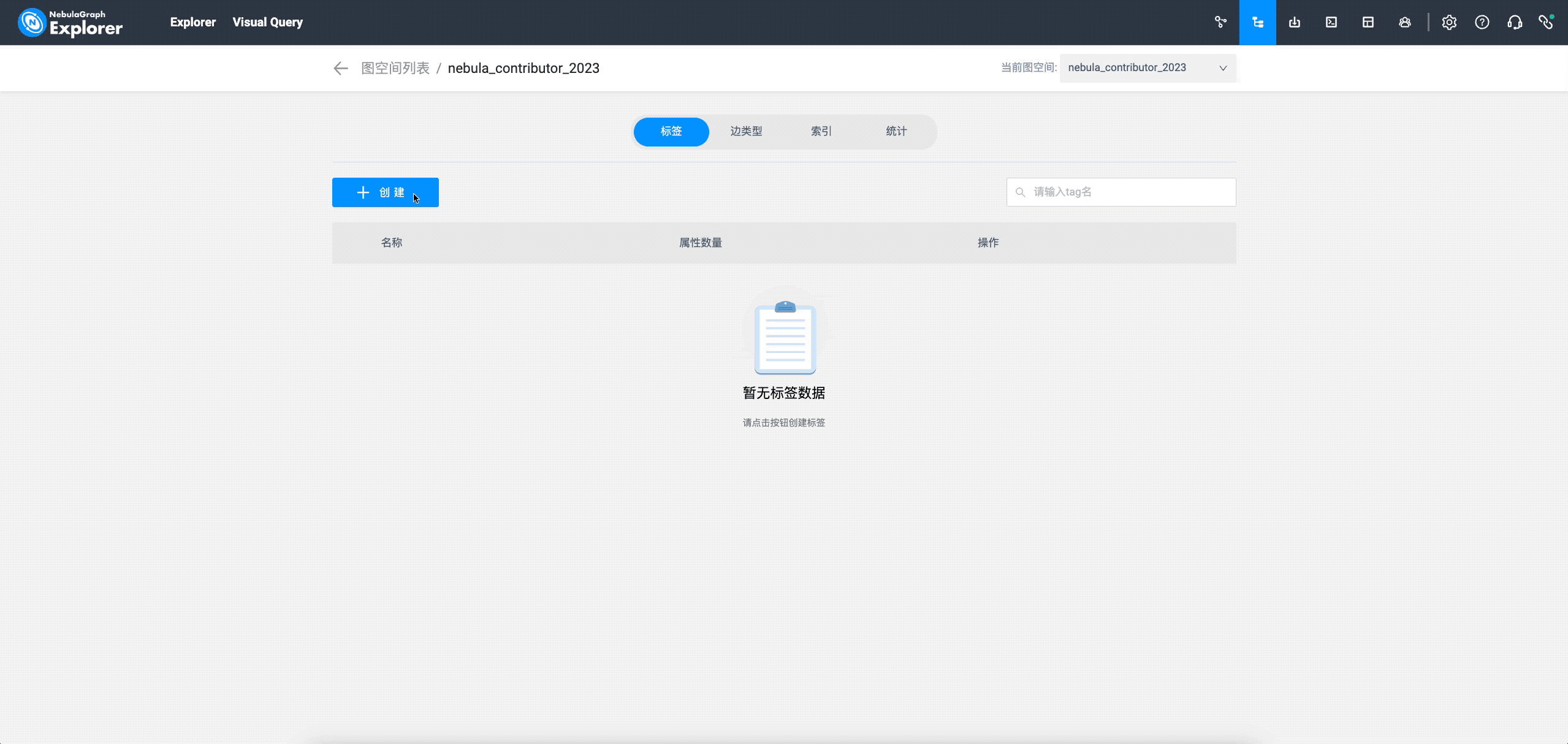
Task: Click the help question mark icon
Action: point(1482,23)
